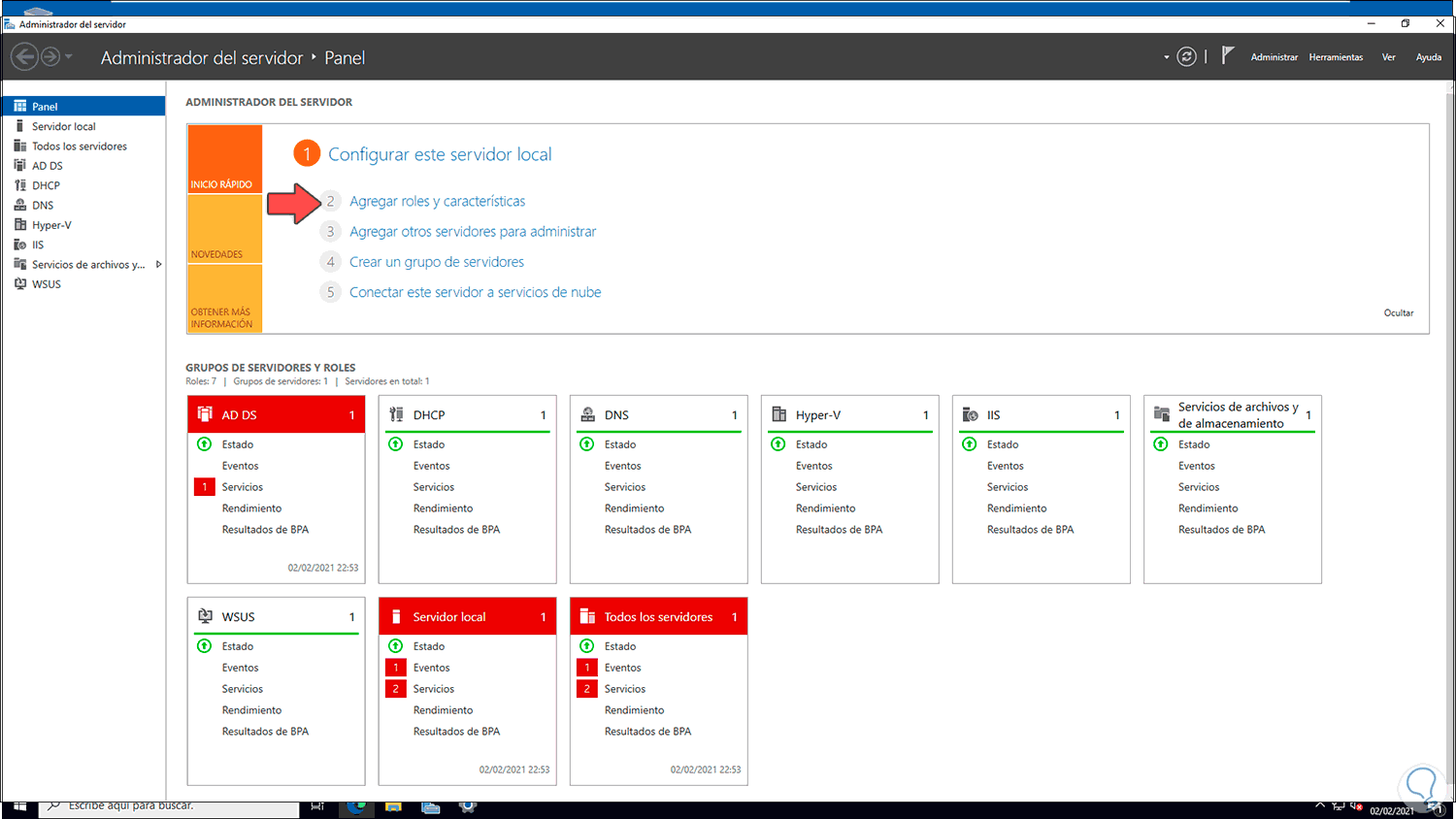Image resolution: width=1456 pixels, height=819 pixels.
Task: Click Agregar roles y características
Action: coord(438,201)
